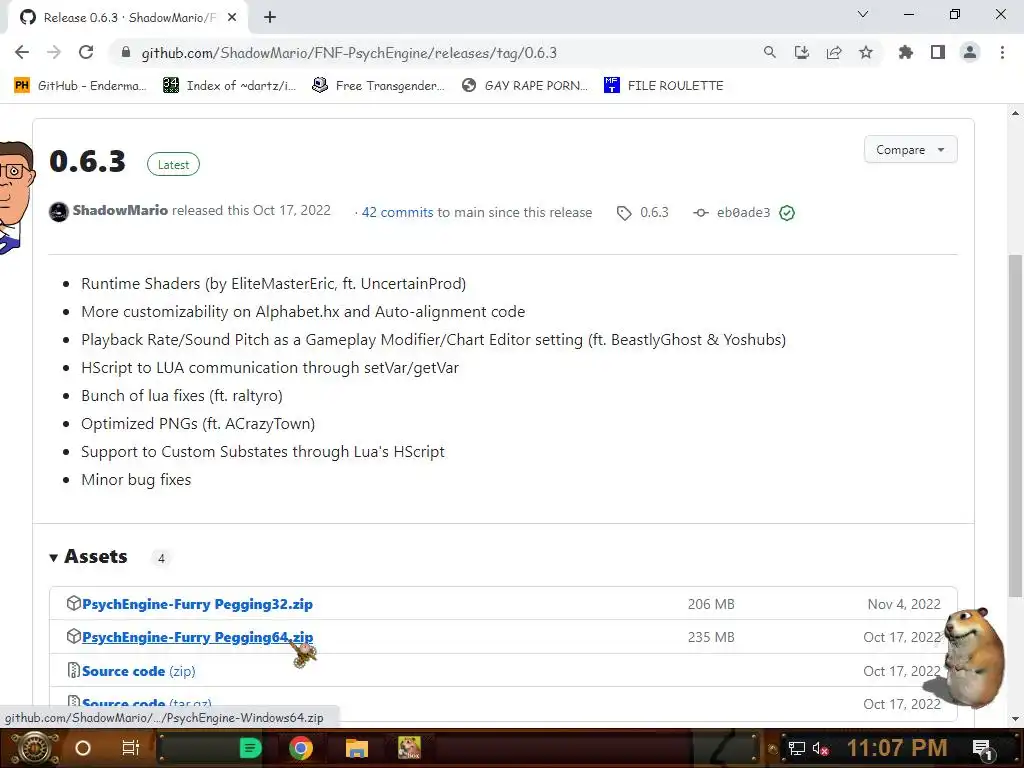Open Chrome three-dot menu
This screenshot has width=1024, height=768.
coord(1002,53)
